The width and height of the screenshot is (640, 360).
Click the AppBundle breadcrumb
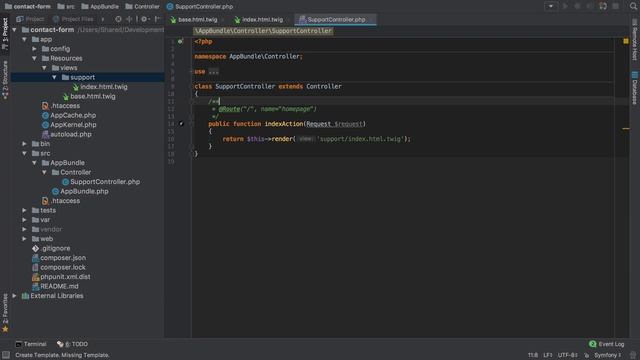(100, 7)
